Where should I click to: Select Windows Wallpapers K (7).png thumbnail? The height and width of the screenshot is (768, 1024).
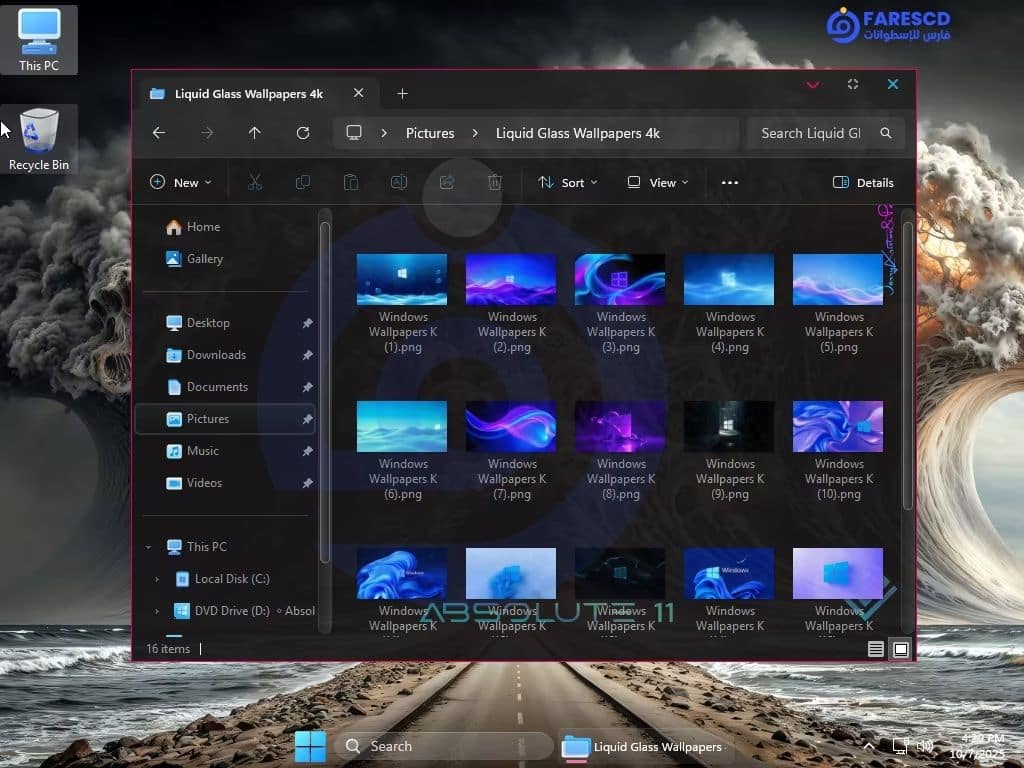pos(511,427)
